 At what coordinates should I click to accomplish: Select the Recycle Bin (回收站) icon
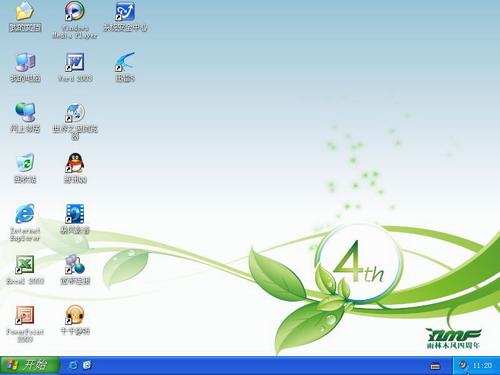click(x=25, y=168)
